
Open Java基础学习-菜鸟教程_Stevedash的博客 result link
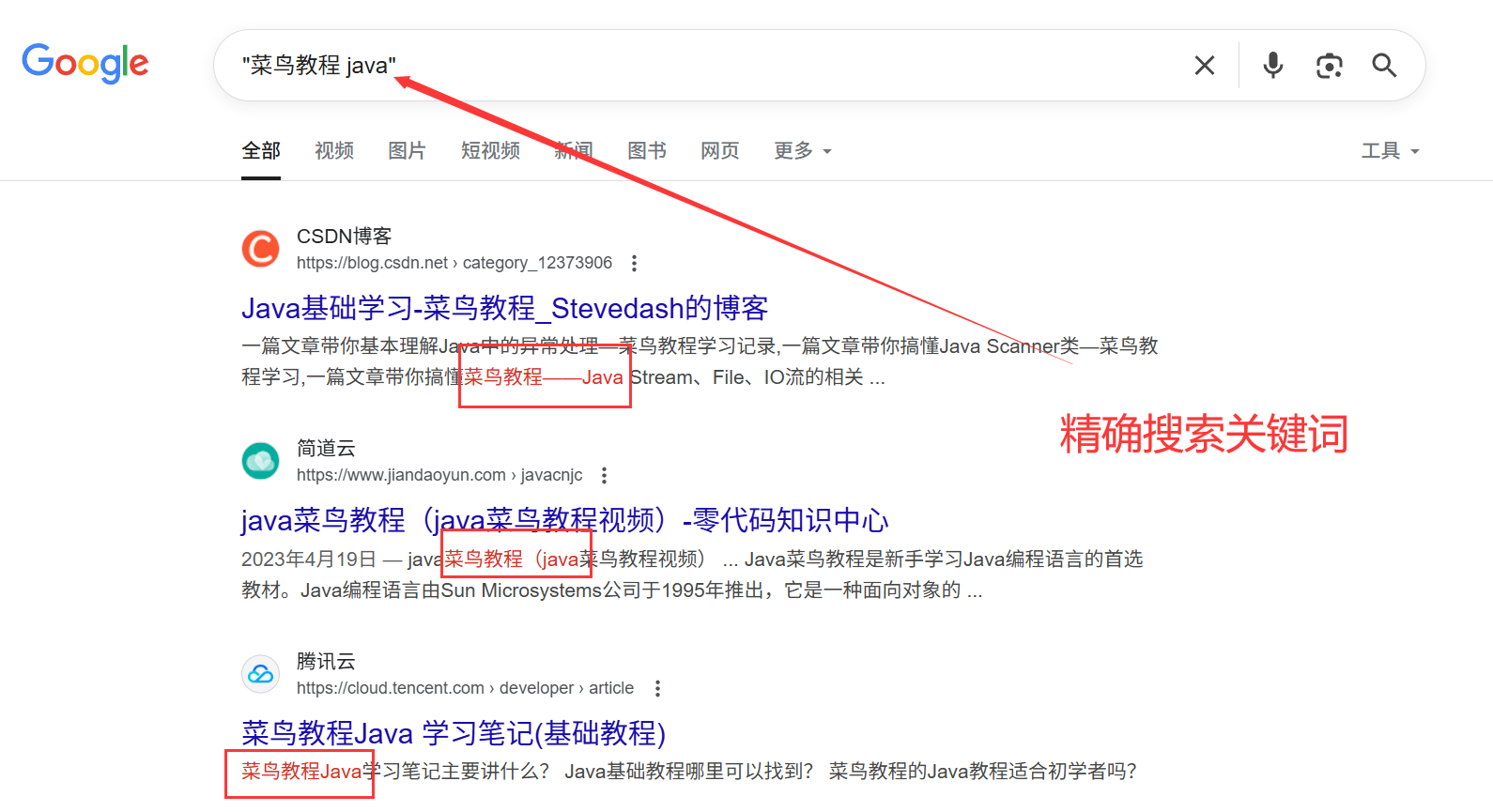504,308
